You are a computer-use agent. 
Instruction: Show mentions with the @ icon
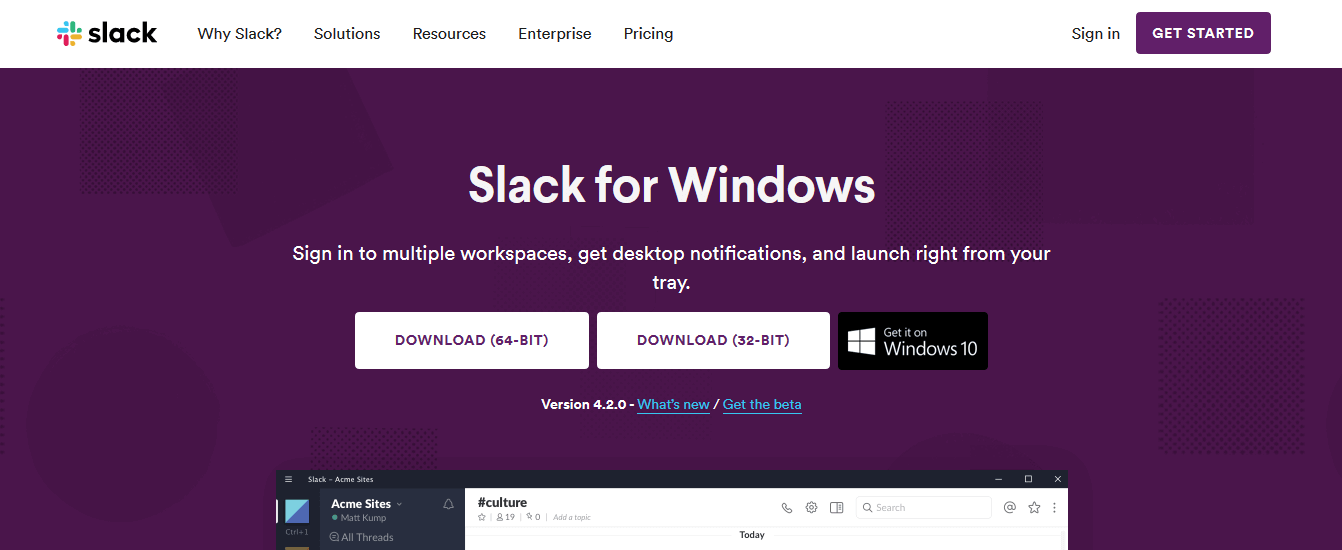1010,508
